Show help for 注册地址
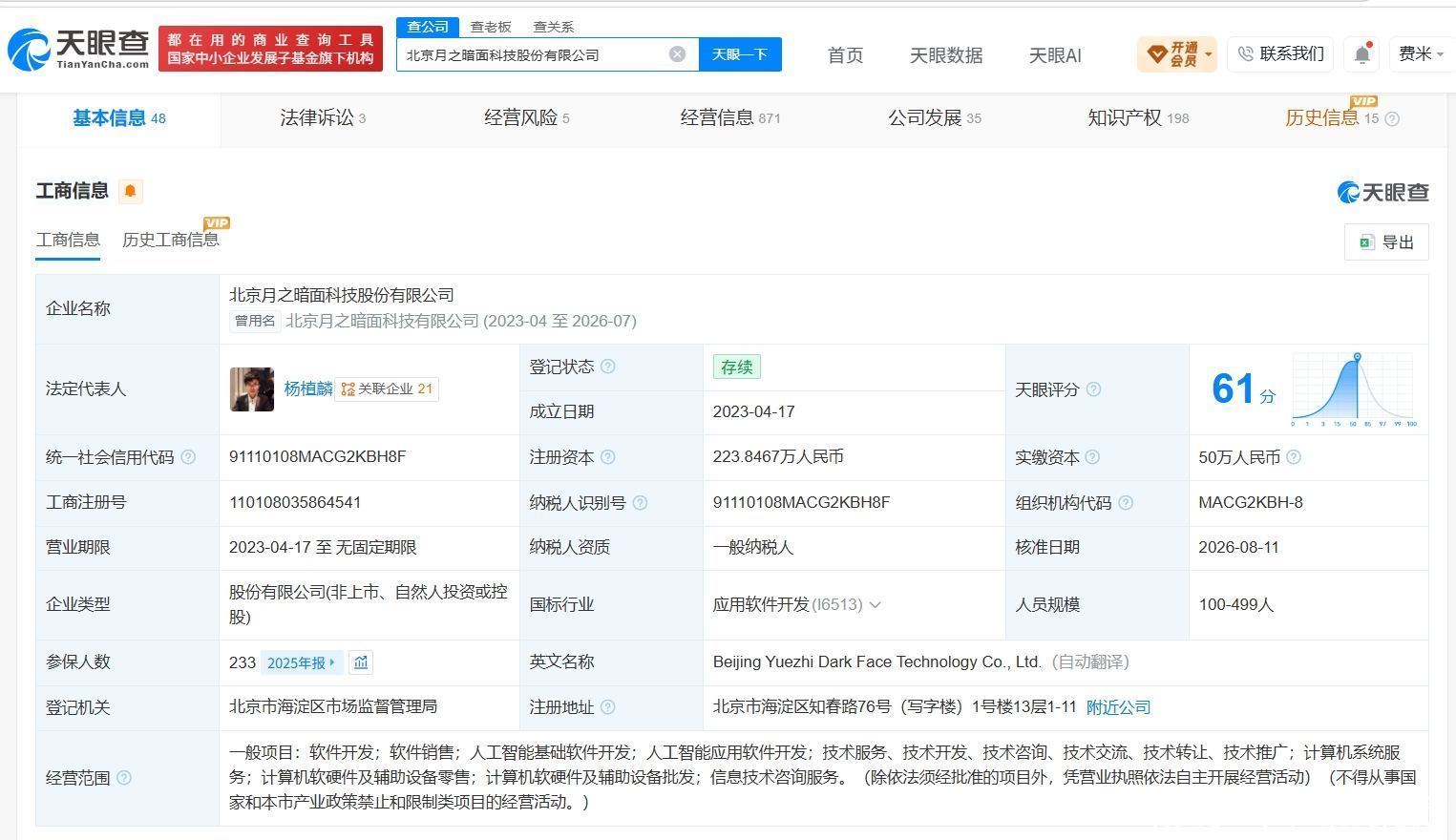Viewport: 1456px width, 840px height. (x=607, y=707)
